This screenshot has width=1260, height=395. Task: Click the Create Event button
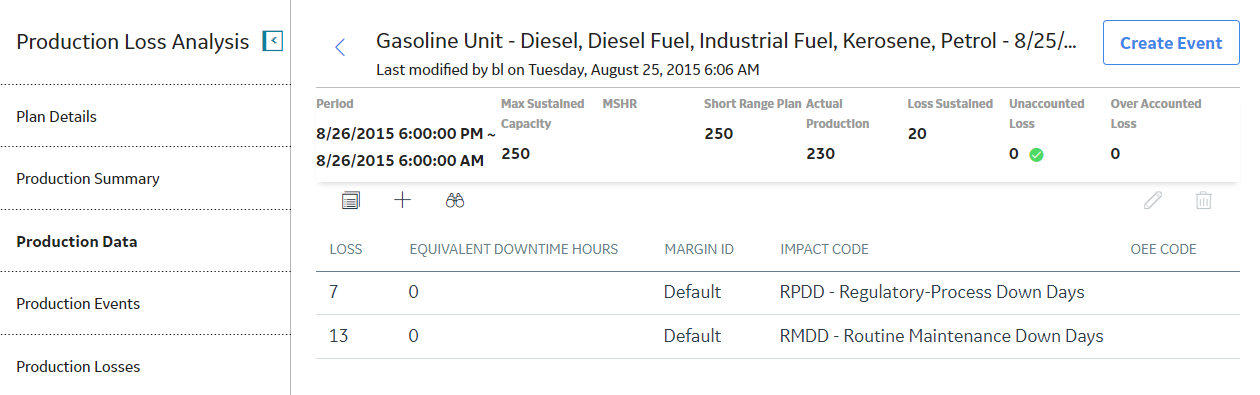coord(1171,43)
